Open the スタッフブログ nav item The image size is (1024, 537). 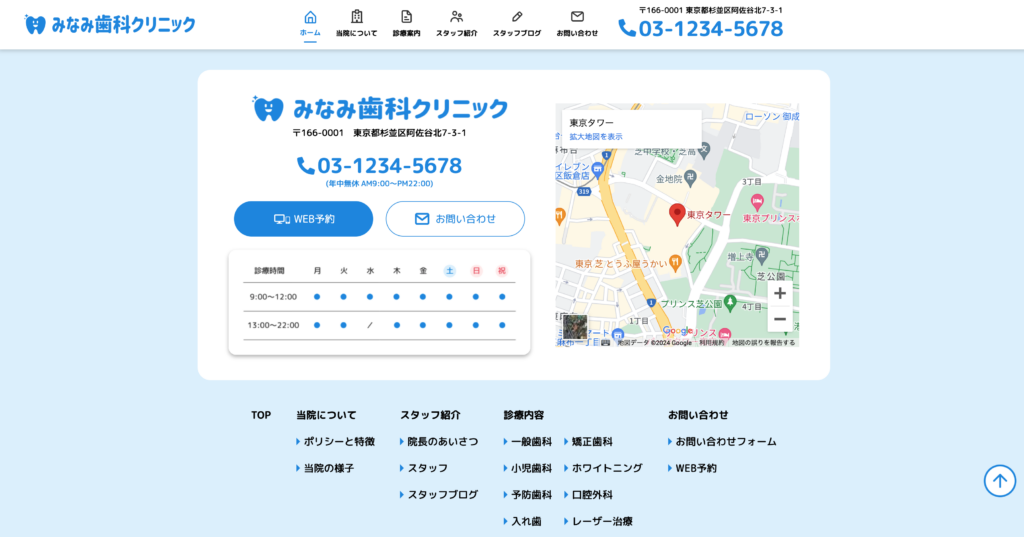point(517,24)
